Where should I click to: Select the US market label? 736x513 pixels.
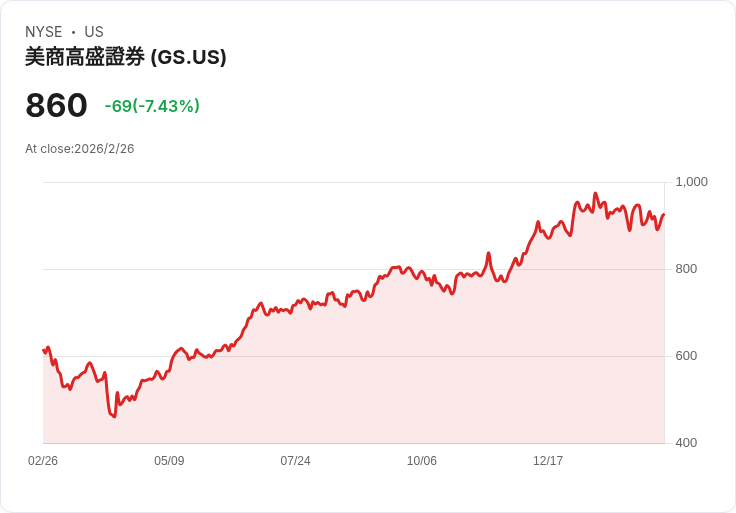(94, 32)
